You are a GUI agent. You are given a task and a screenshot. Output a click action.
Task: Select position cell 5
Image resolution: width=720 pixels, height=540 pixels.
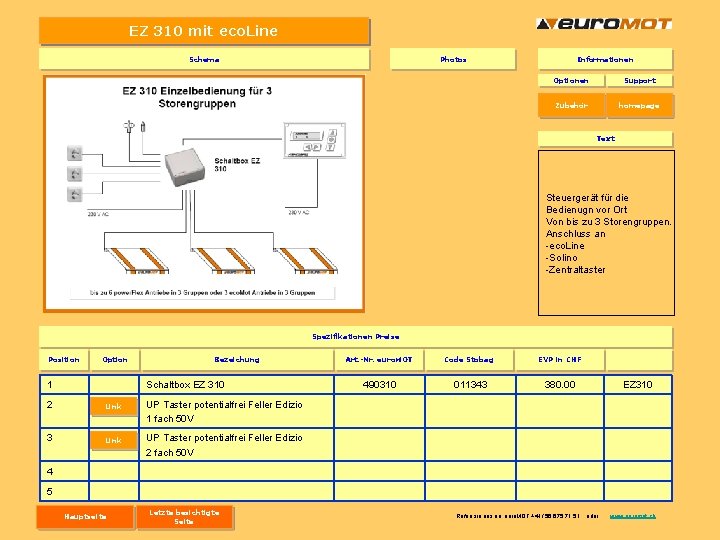64,491
